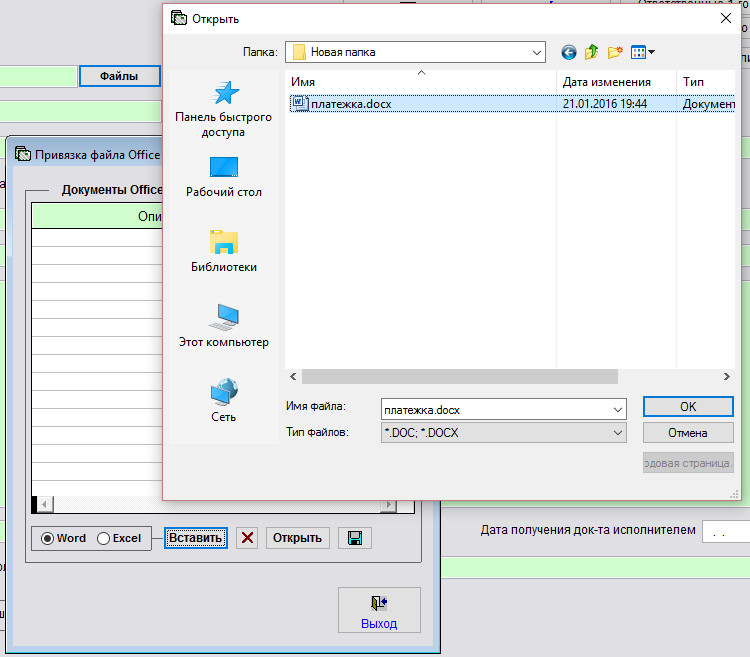This screenshot has width=750, height=657.
Task: Expand the Тип файлов dropdown
Action: [618, 433]
